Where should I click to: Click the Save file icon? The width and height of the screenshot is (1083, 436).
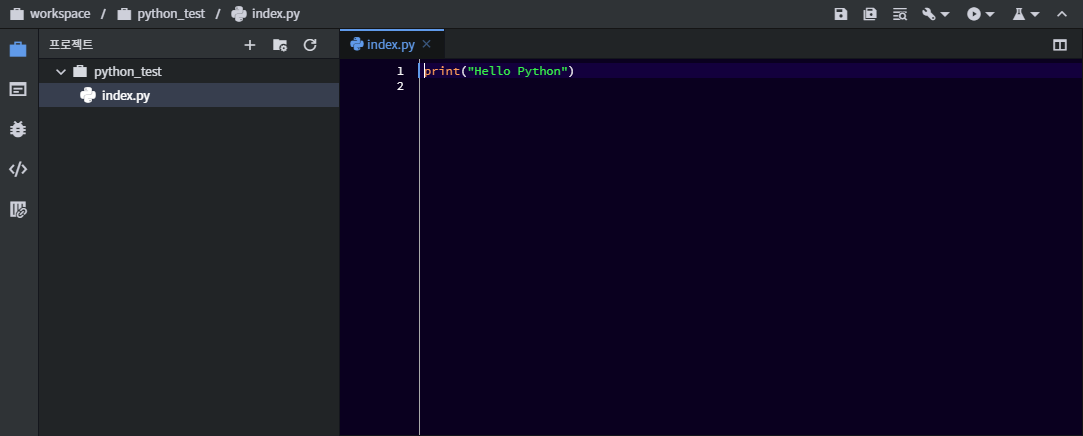pos(841,14)
